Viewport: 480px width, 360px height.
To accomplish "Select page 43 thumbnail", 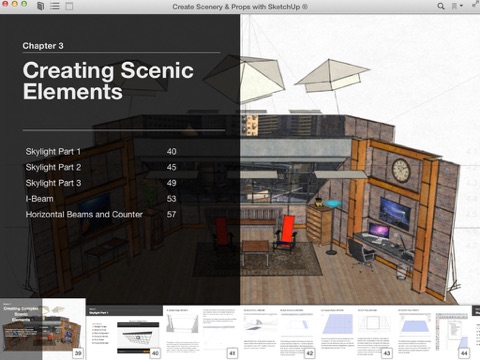I will (x=356, y=333).
